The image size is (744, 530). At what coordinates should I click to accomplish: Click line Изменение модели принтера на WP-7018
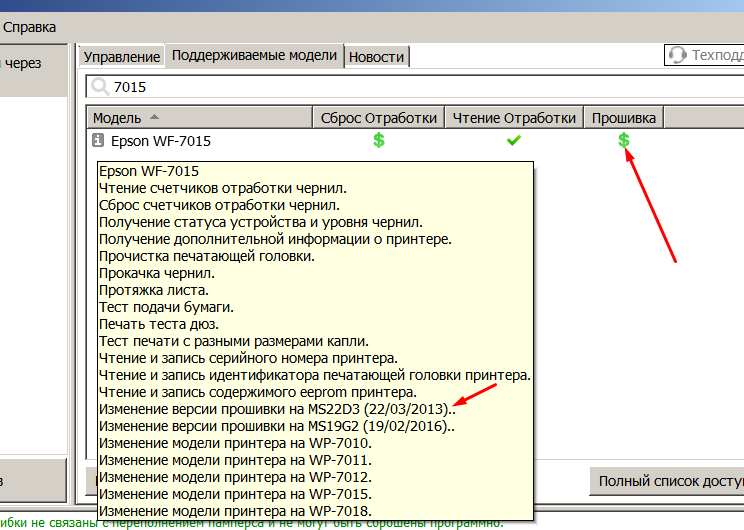pyautogui.click(x=235, y=511)
